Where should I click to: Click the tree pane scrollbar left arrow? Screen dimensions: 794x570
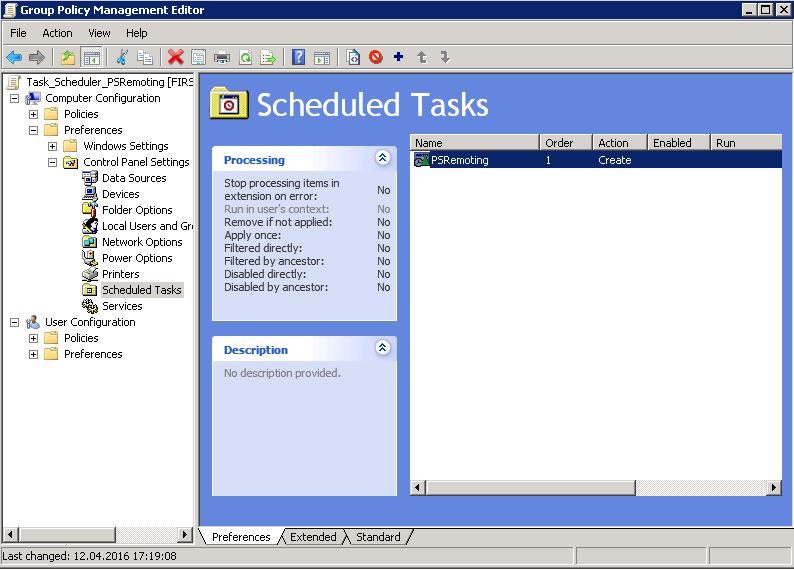11,534
